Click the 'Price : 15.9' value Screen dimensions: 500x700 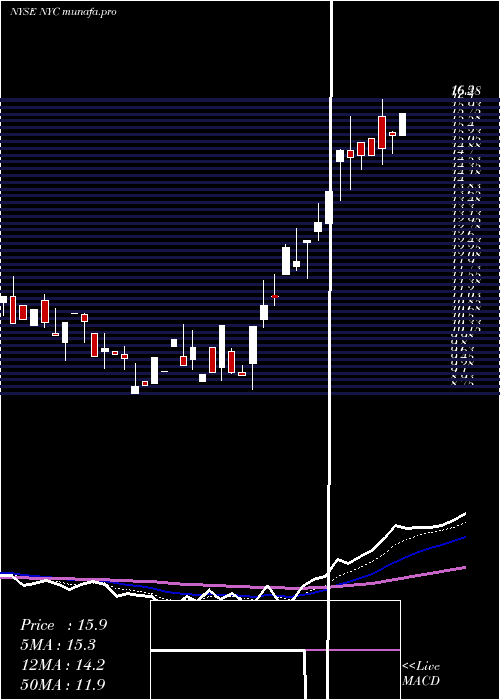[63, 625]
